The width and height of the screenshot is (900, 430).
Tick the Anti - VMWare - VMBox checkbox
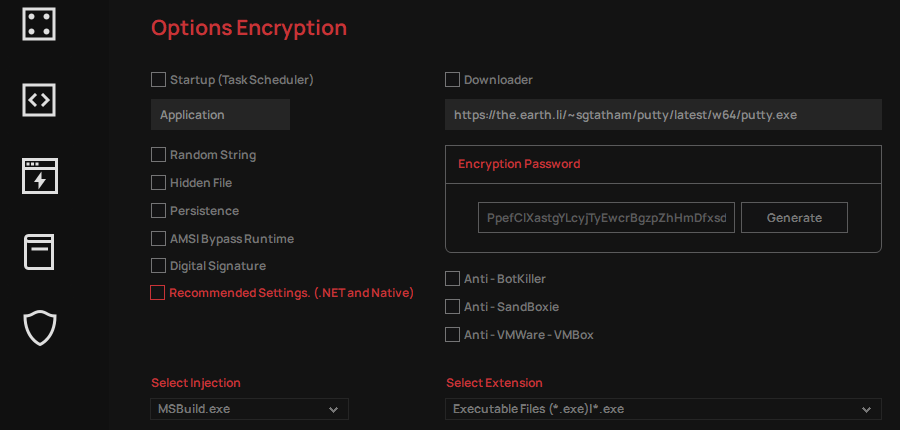coord(452,334)
